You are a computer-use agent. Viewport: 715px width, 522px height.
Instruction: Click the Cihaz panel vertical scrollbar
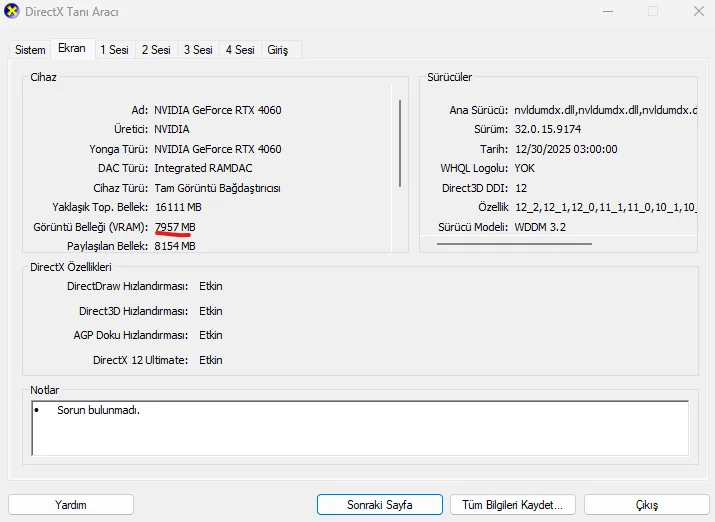(x=400, y=143)
